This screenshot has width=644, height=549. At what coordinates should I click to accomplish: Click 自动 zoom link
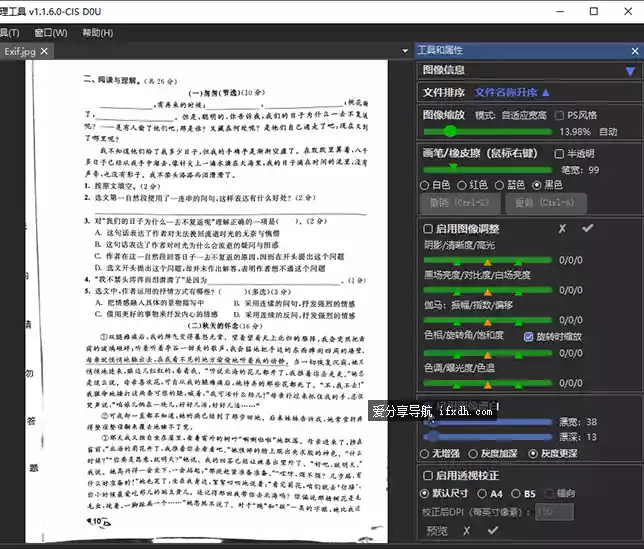point(608,132)
